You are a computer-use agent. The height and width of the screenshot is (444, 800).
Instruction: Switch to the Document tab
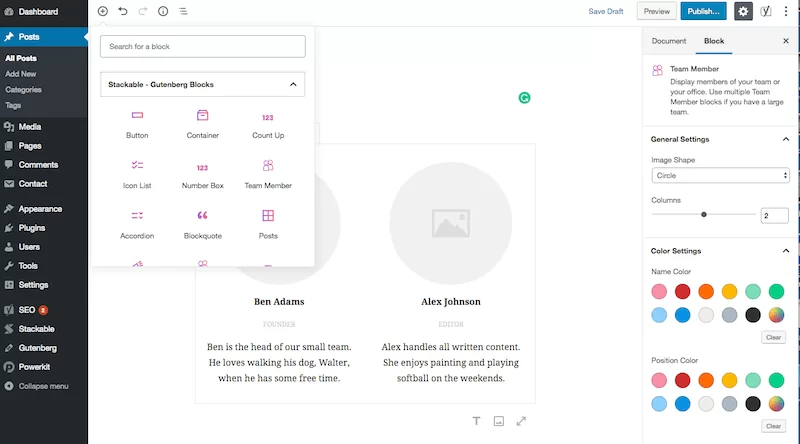point(669,41)
